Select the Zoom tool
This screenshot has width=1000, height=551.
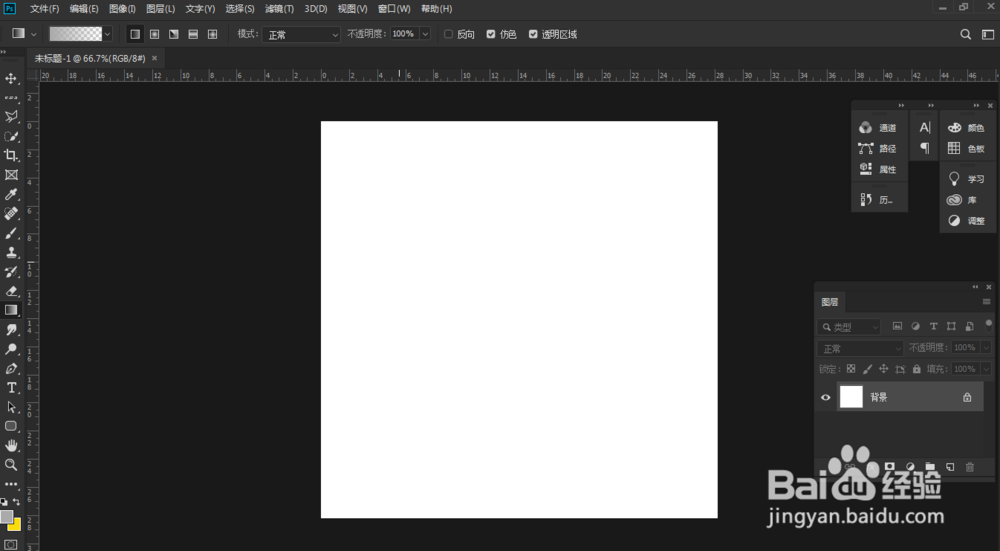[11, 465]
